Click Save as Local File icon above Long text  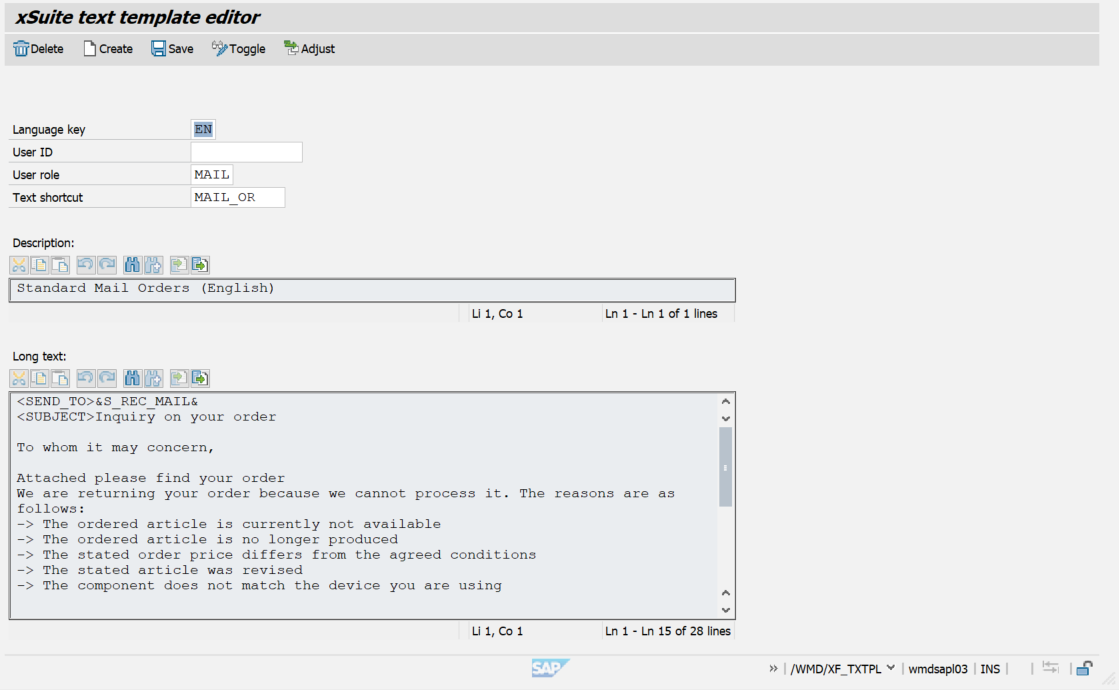[x=200, y=378]
